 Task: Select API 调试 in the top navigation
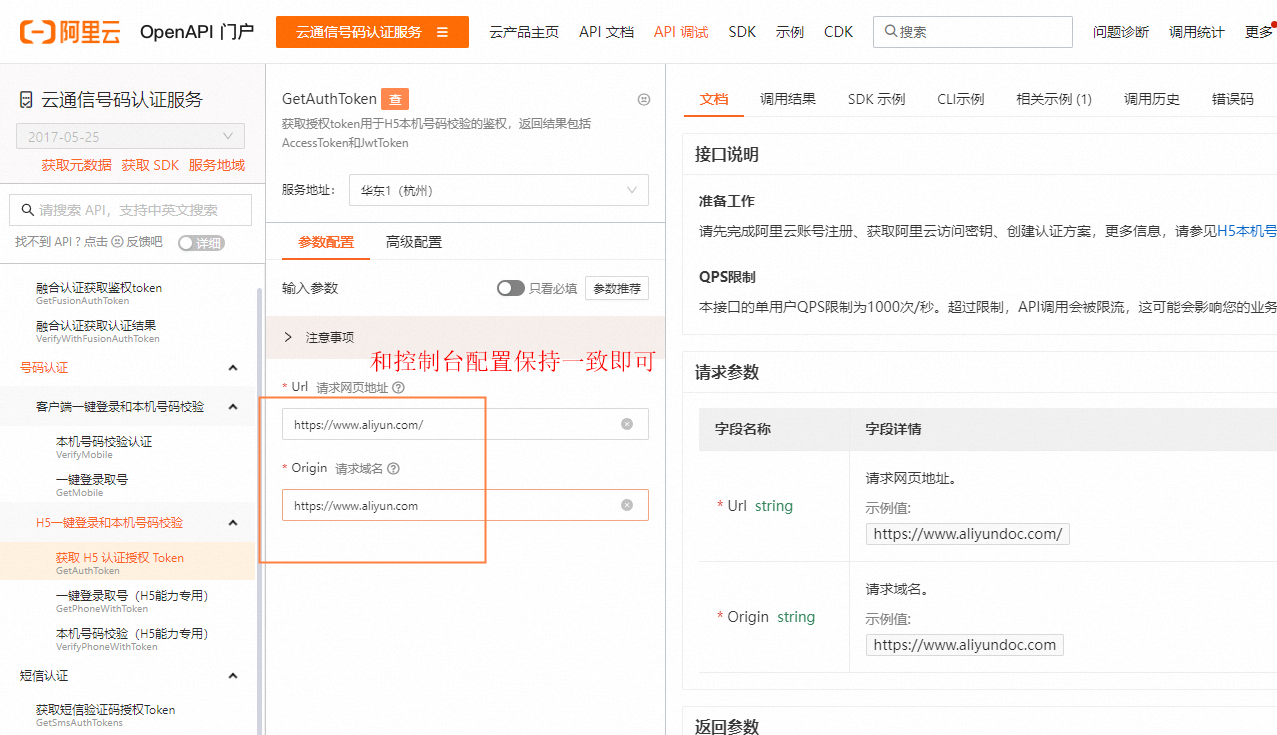[x=681, y=32]
